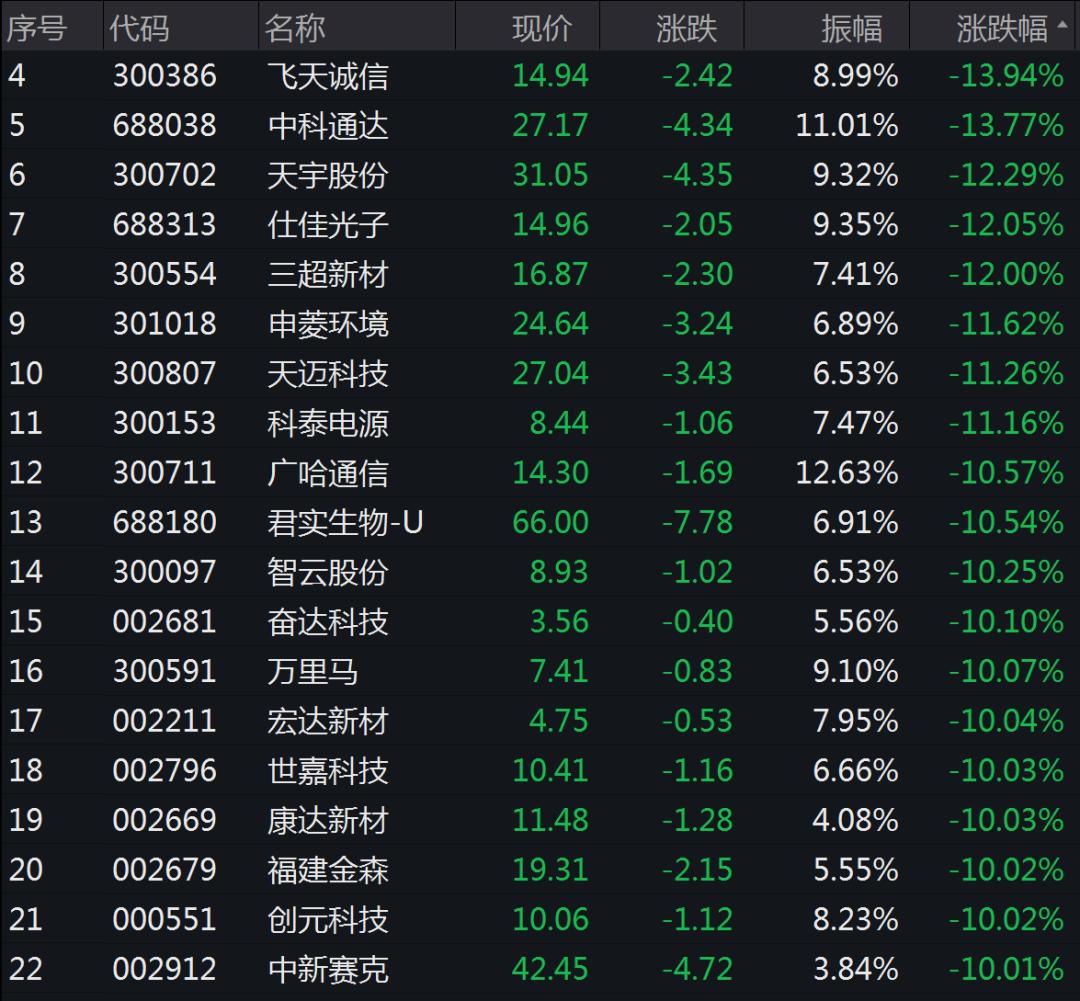The width and height of the screenshot is (1080, 1001).
Task: Select stock name 福建金森
Action: [x=328, y=869]
